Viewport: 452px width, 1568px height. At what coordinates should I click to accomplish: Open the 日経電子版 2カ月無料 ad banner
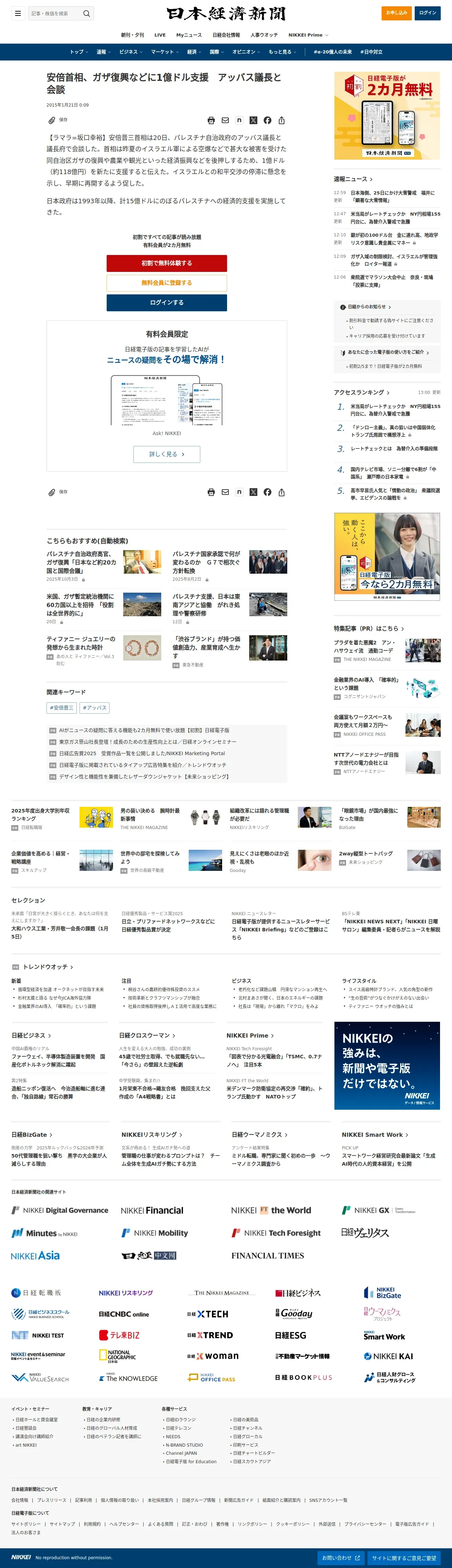click(387, 116)
